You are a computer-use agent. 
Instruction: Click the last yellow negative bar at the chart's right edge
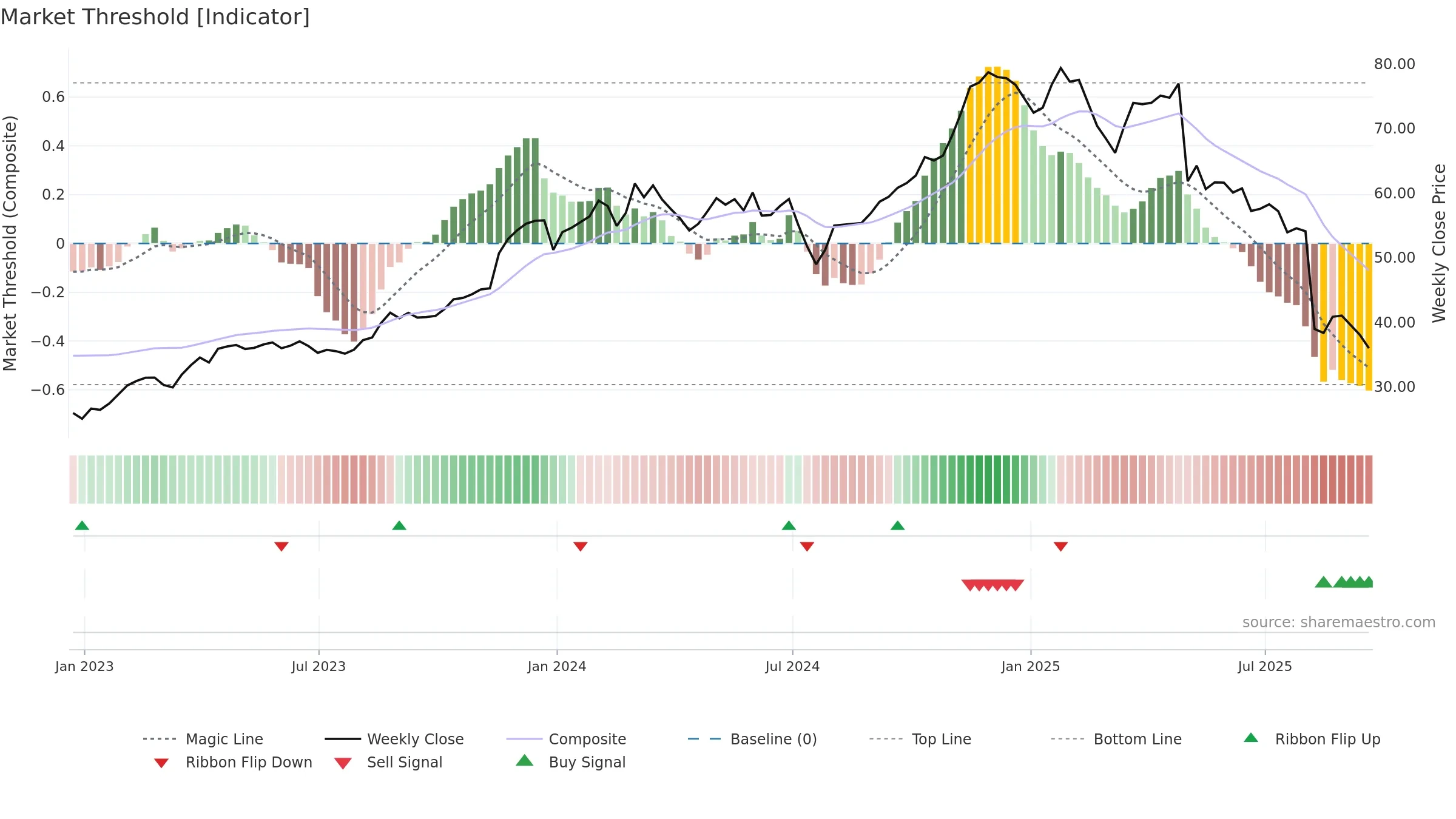[x=1369, y=317]
